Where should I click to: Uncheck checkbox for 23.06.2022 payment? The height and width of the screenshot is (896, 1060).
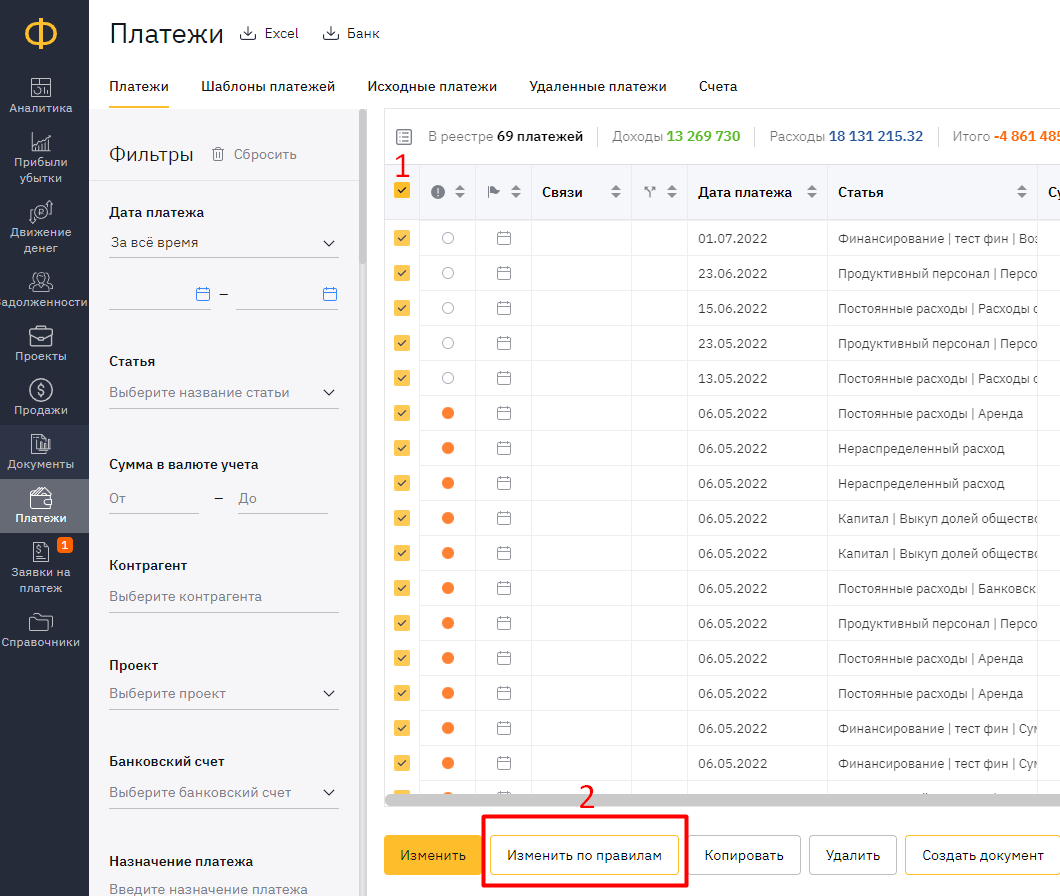[x=402, y=273]
